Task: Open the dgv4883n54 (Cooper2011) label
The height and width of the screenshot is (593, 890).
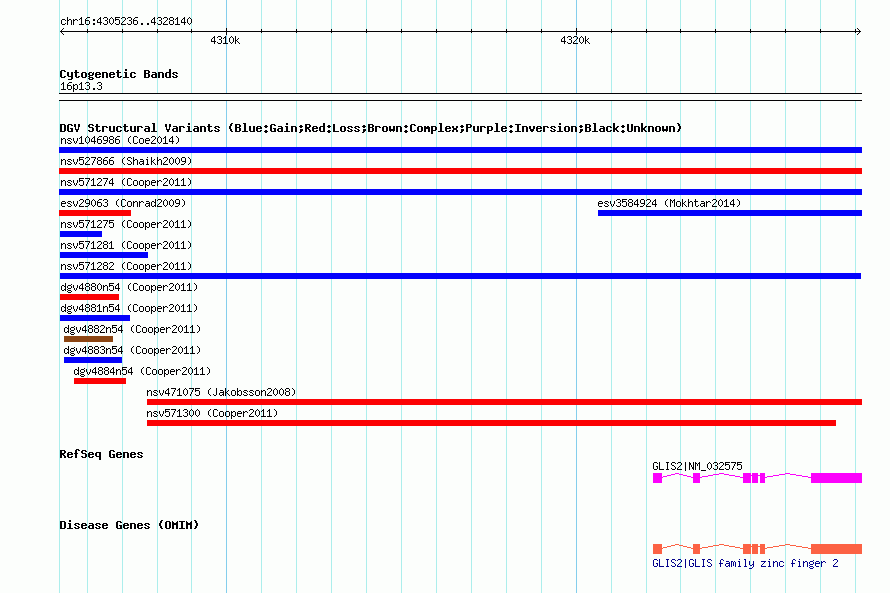Action: pos(132,350)
